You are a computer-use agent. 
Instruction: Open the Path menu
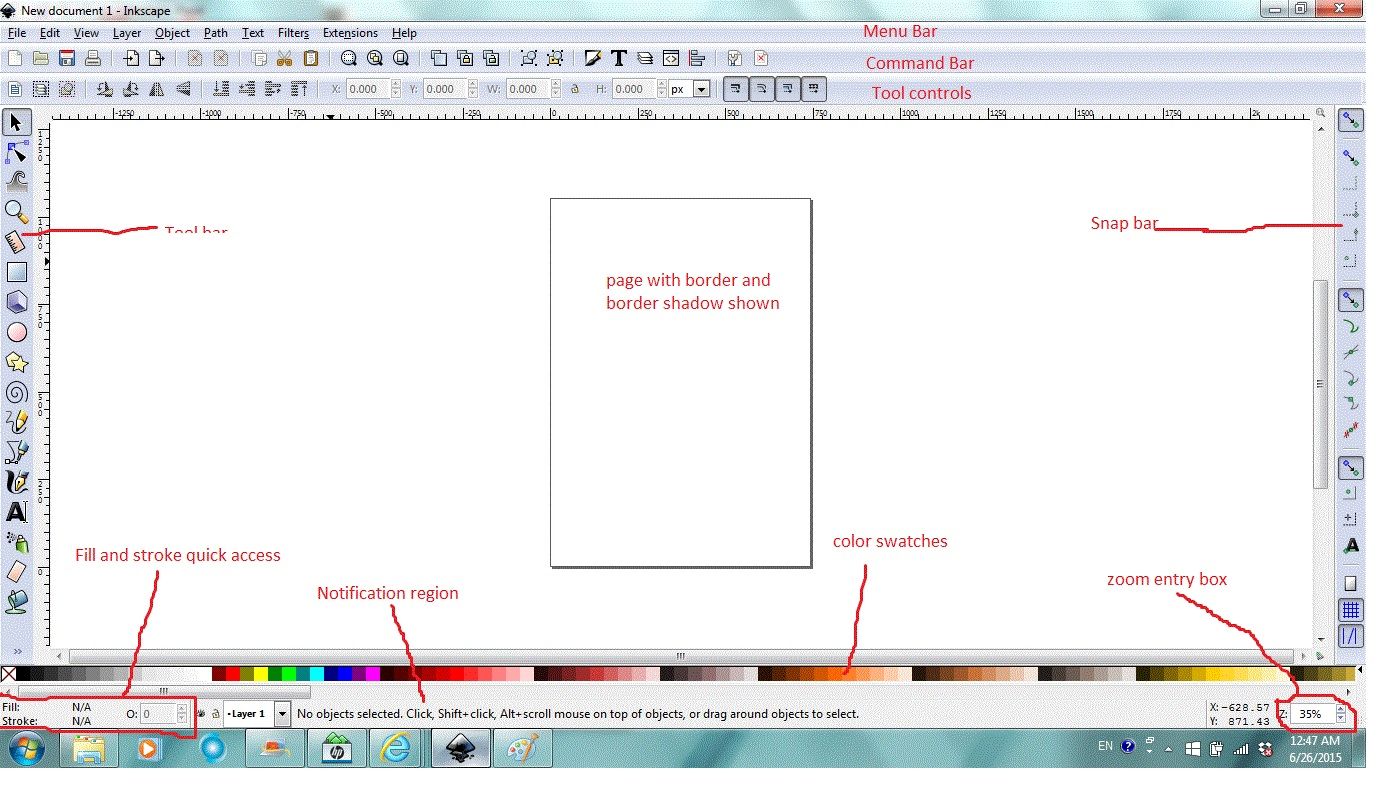215,33
